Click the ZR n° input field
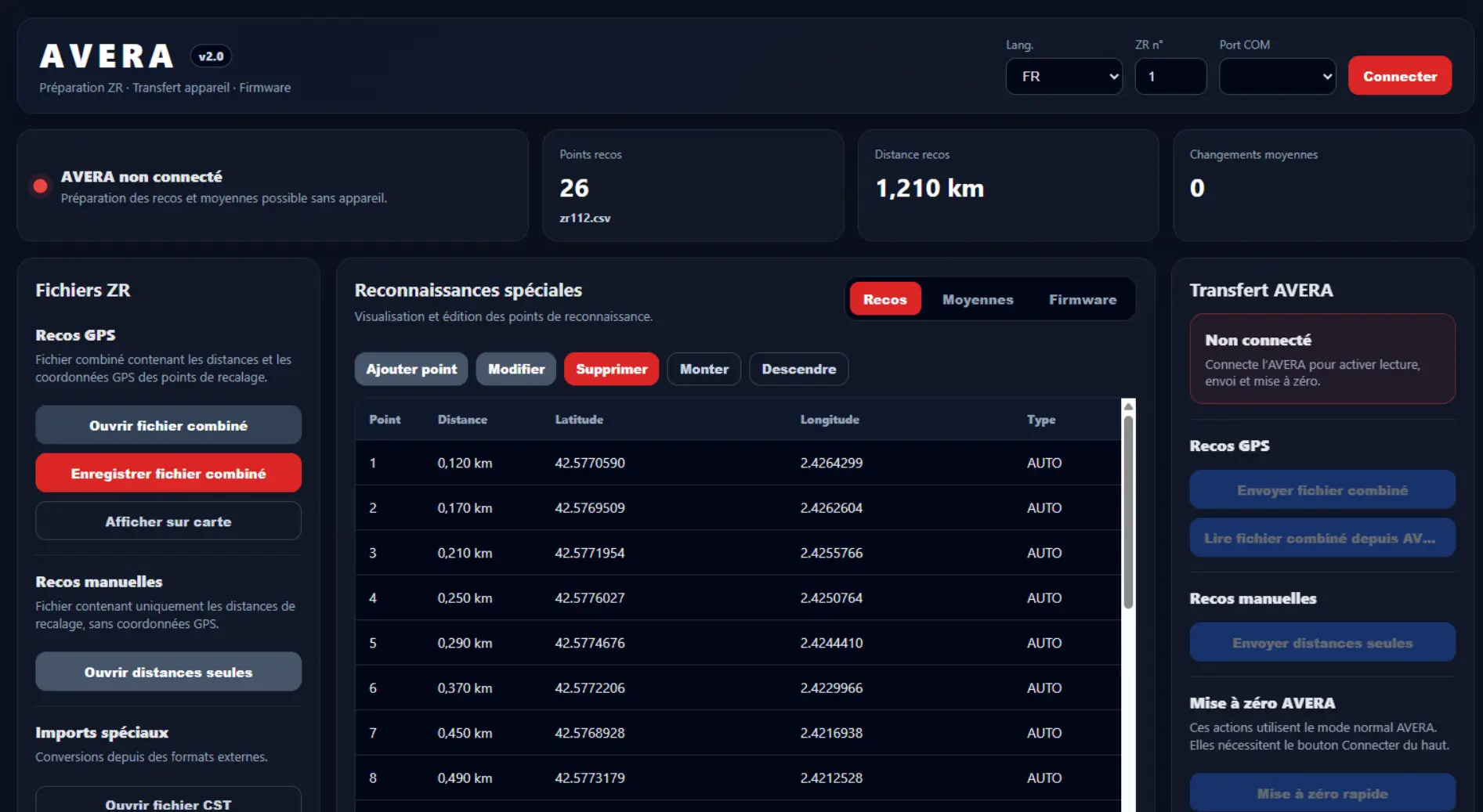This screenshot has height=812, width=1483. [1170, 76]
